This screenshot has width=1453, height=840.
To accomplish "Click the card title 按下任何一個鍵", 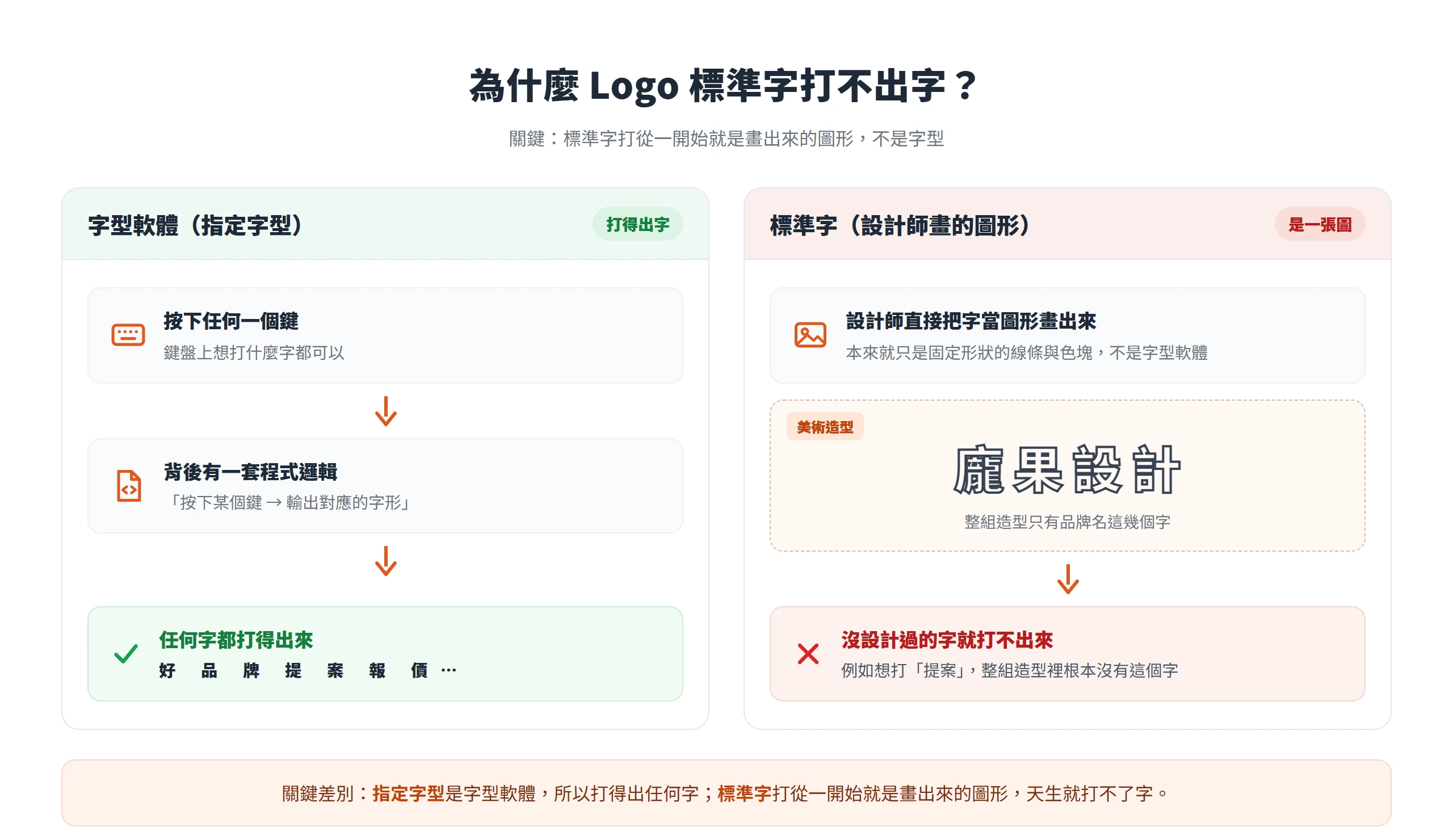I will click(x=230, y=321).
